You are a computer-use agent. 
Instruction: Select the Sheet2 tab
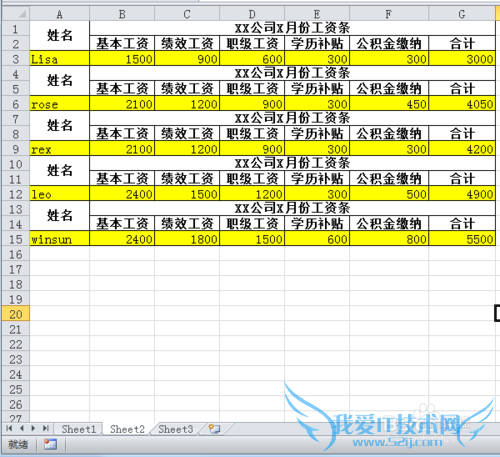(x=127, y=429)
